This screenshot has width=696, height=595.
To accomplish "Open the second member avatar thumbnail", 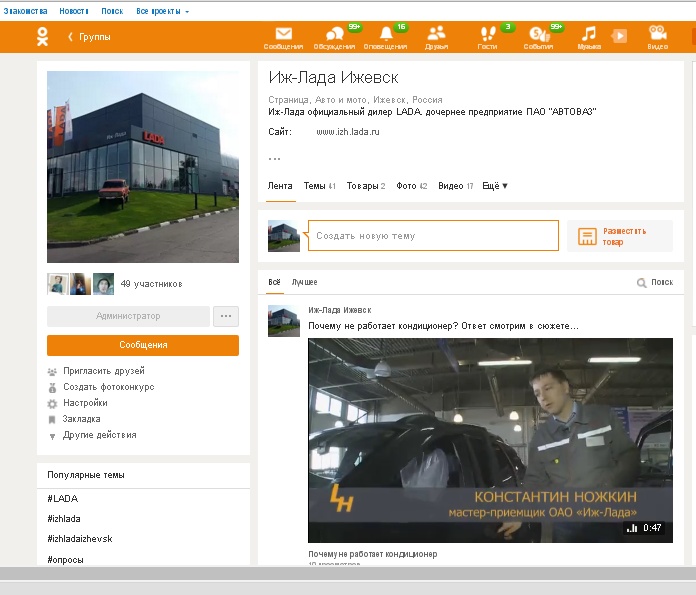I will (80, 284).
